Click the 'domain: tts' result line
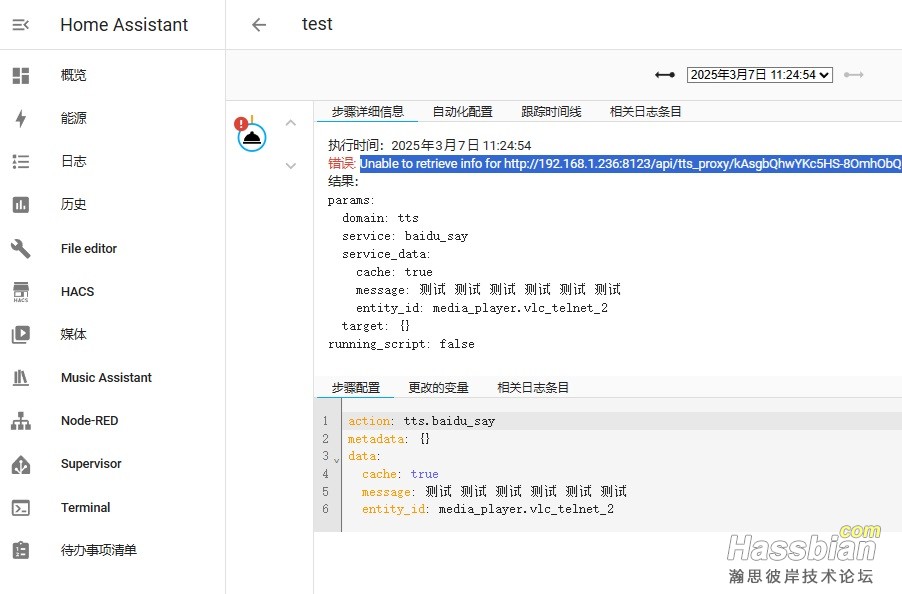 [x=380, y=219]
